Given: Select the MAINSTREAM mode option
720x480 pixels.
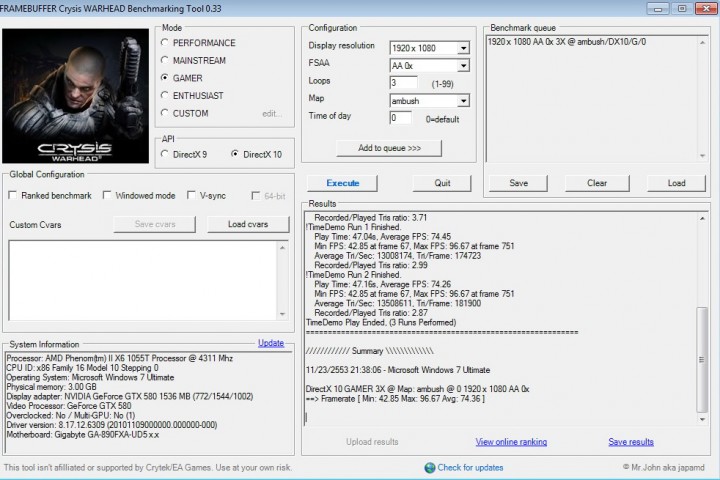Looking at the screenshot, I should click(165, 60).
